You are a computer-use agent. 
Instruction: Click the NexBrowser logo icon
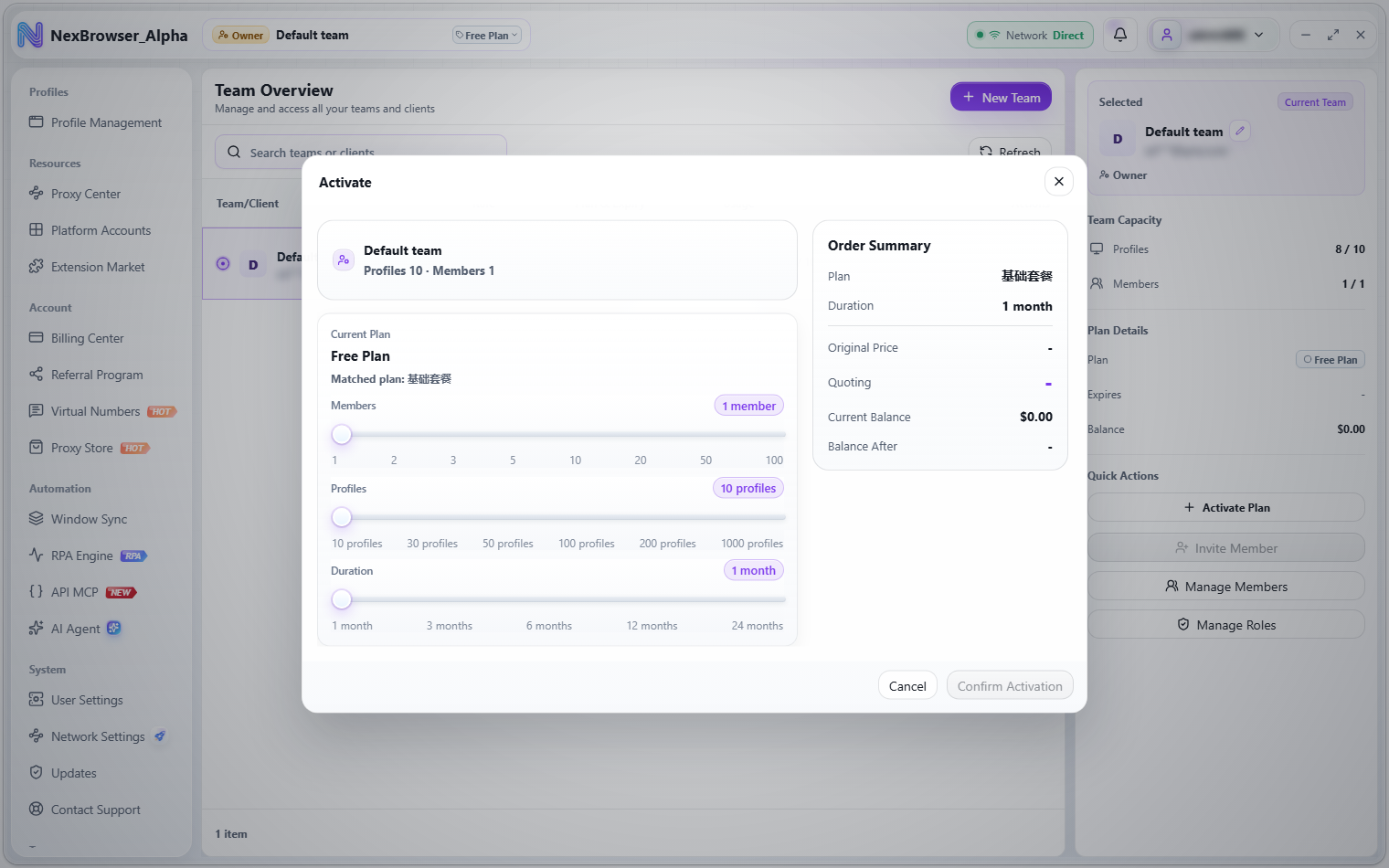pos(30,35)
